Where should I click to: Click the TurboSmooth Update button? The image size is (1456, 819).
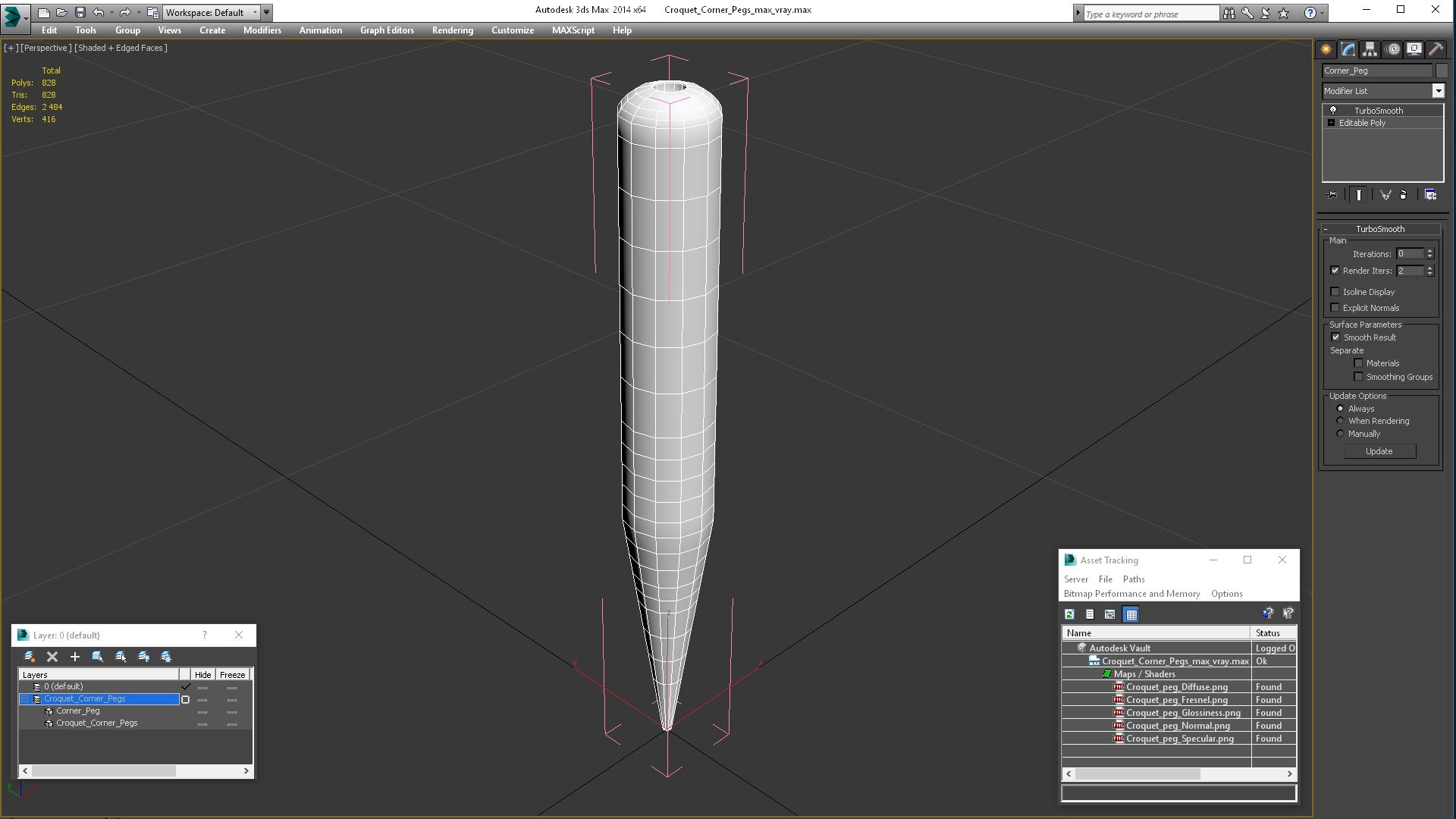[1379, 451]
